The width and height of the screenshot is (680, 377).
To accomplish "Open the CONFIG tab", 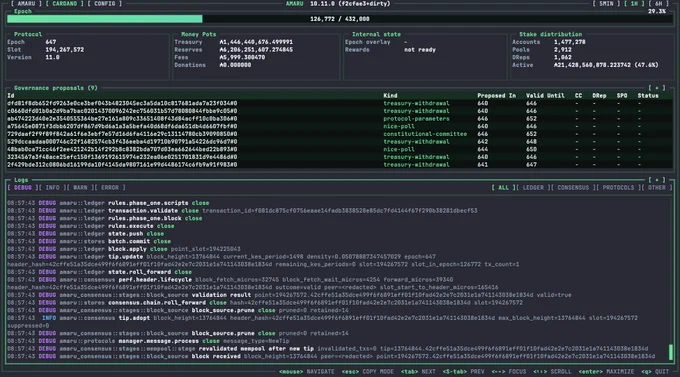I will [x=105, y=3].
